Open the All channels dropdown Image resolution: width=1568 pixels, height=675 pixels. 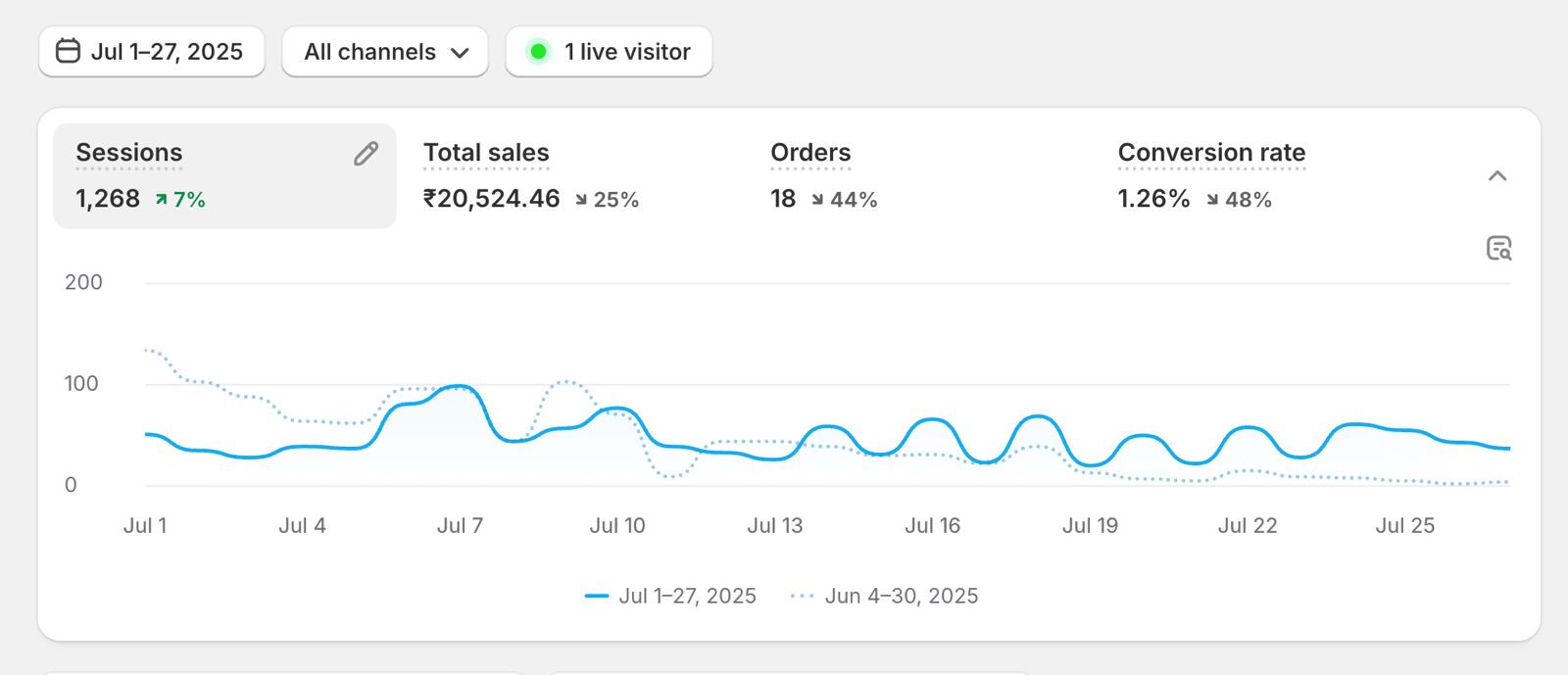pos(384,51)
